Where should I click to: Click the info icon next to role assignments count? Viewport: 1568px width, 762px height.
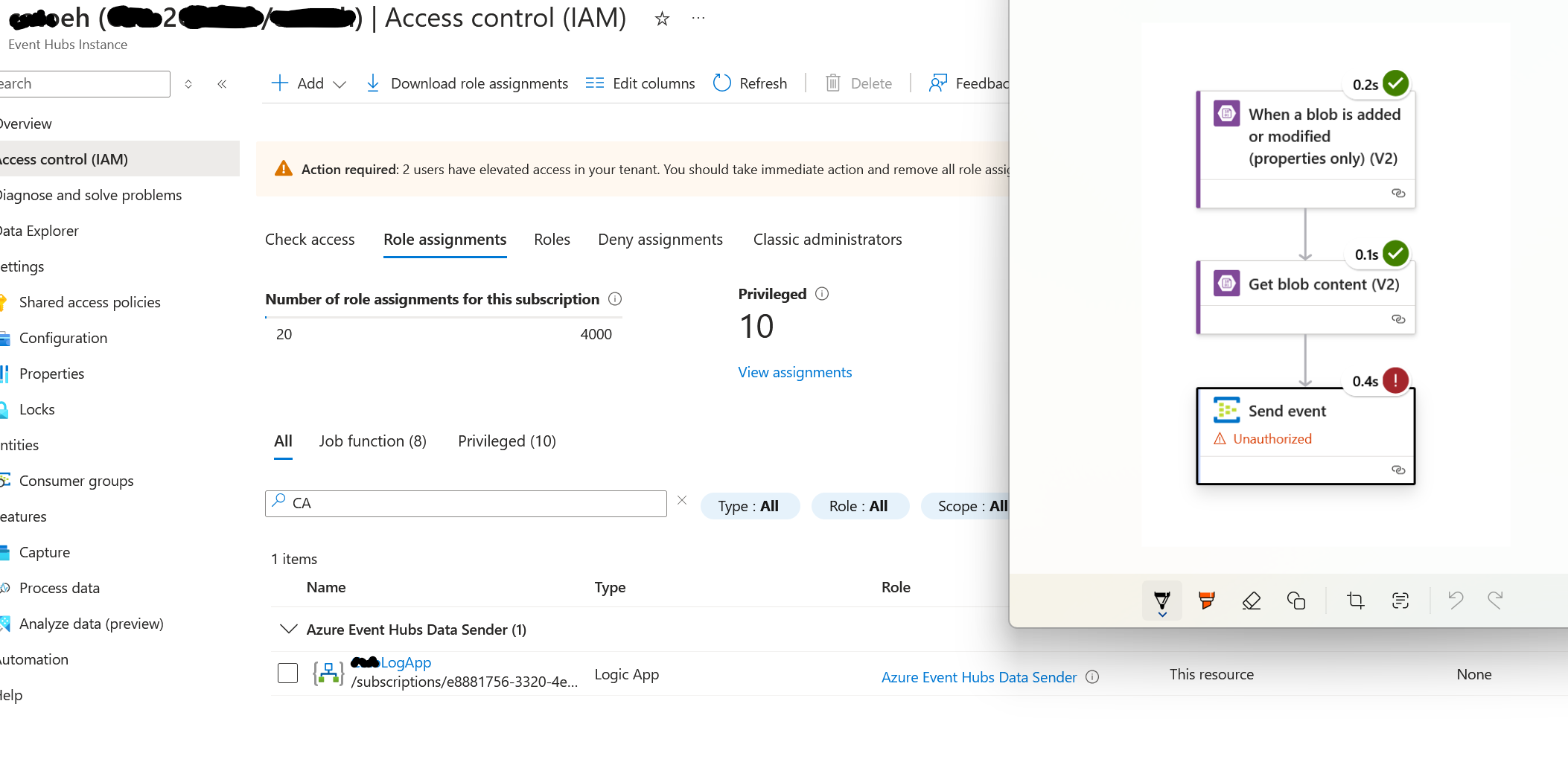615,299
